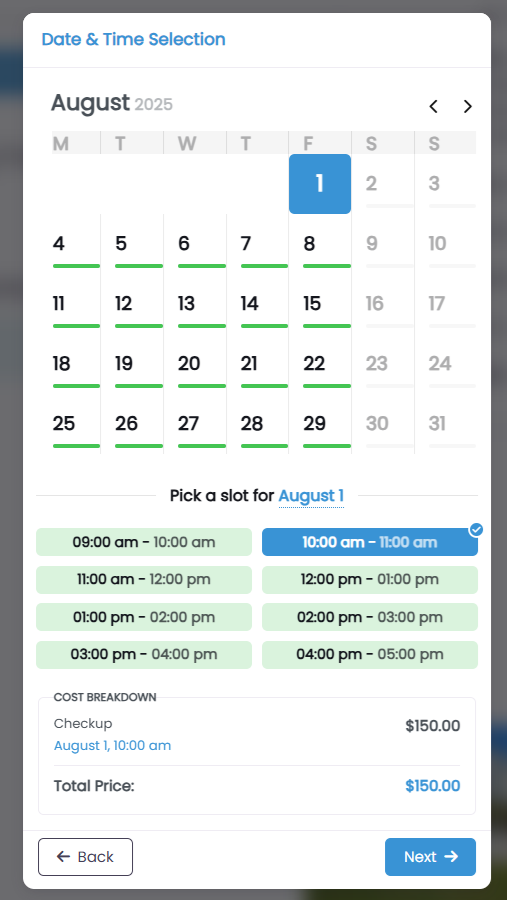Choose August 26 on the calendar
The height and width of the screenshot is (900, 507).
[x=139, y=424]
